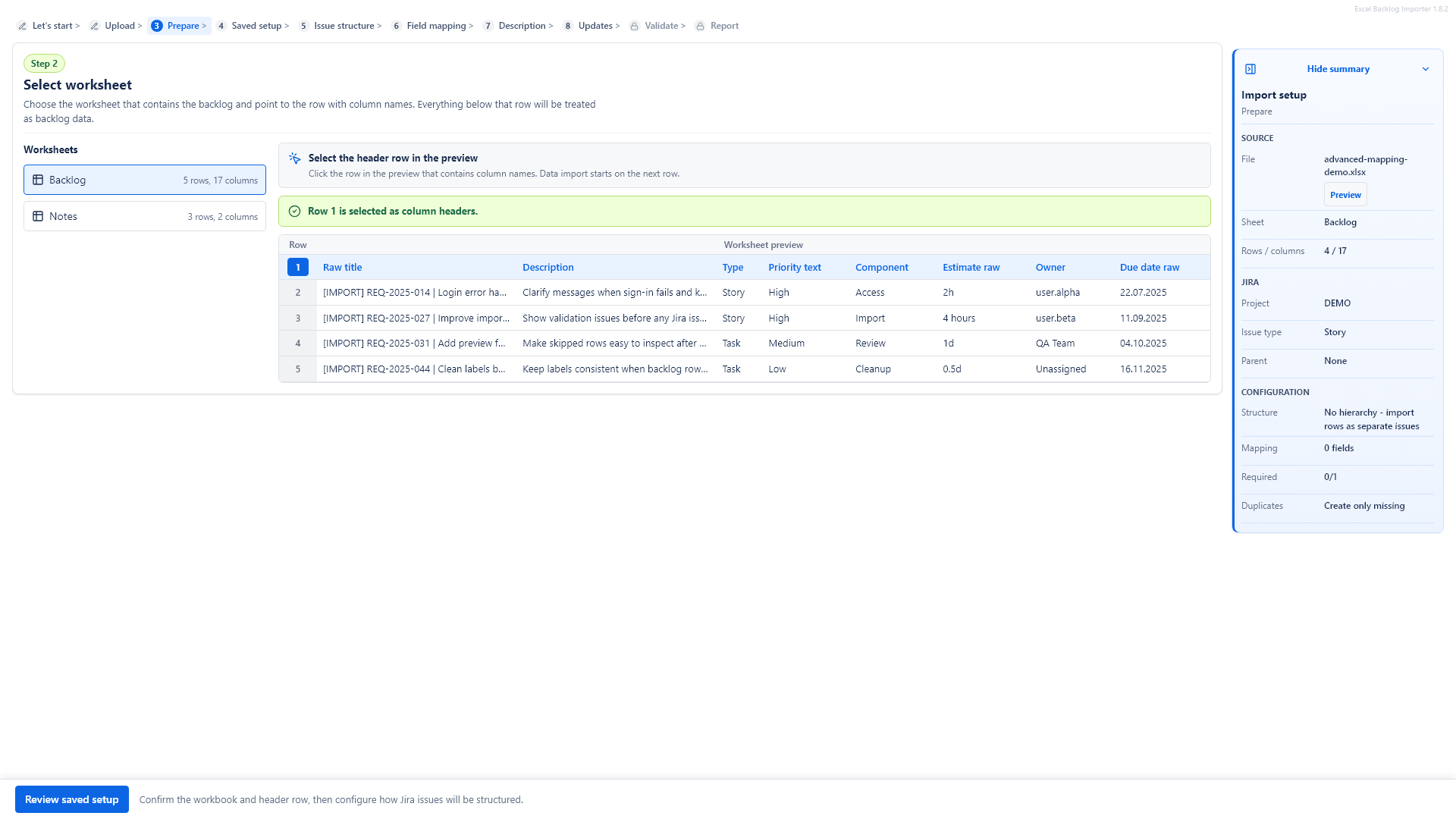This screenshot has height=819, width=1456.
Task: Click the summary panel collapse icon
Action: point(1250,69)
